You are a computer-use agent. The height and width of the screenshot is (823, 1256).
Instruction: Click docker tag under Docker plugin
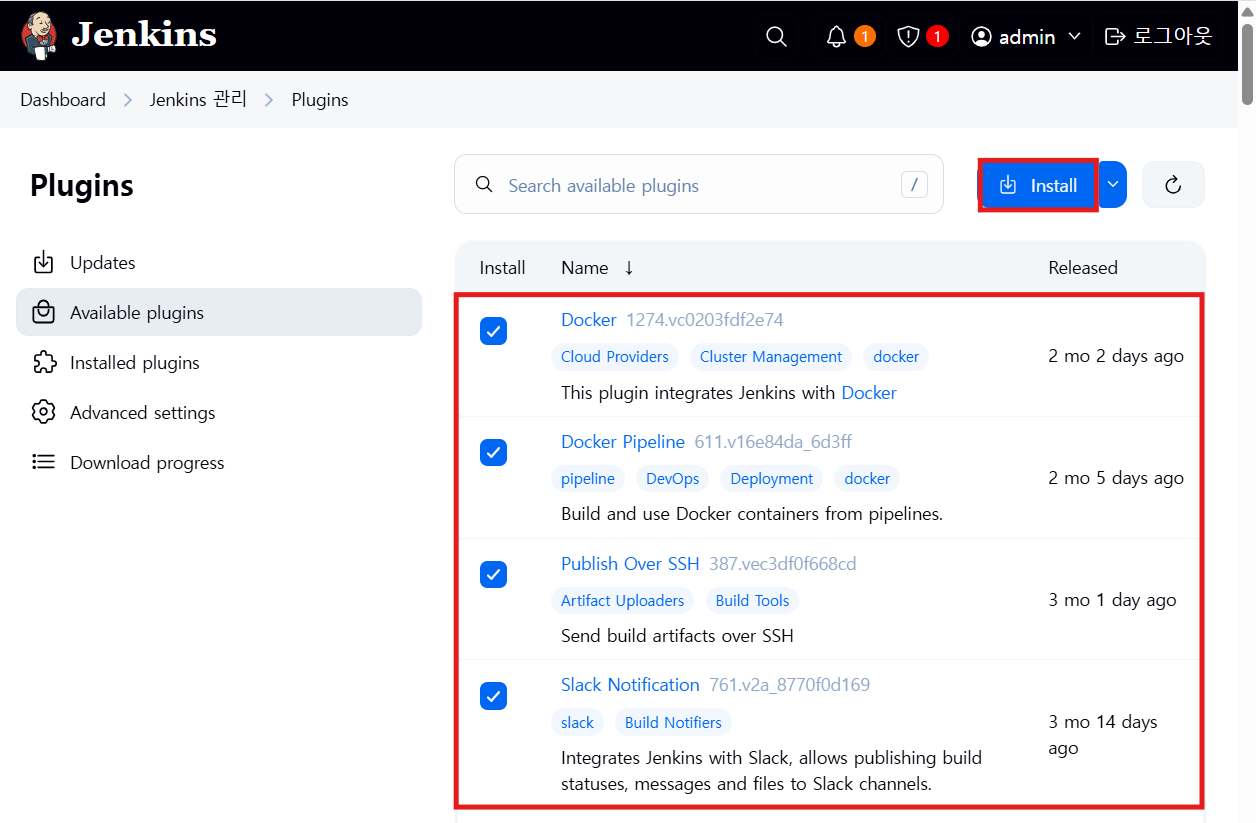point(896,357)
